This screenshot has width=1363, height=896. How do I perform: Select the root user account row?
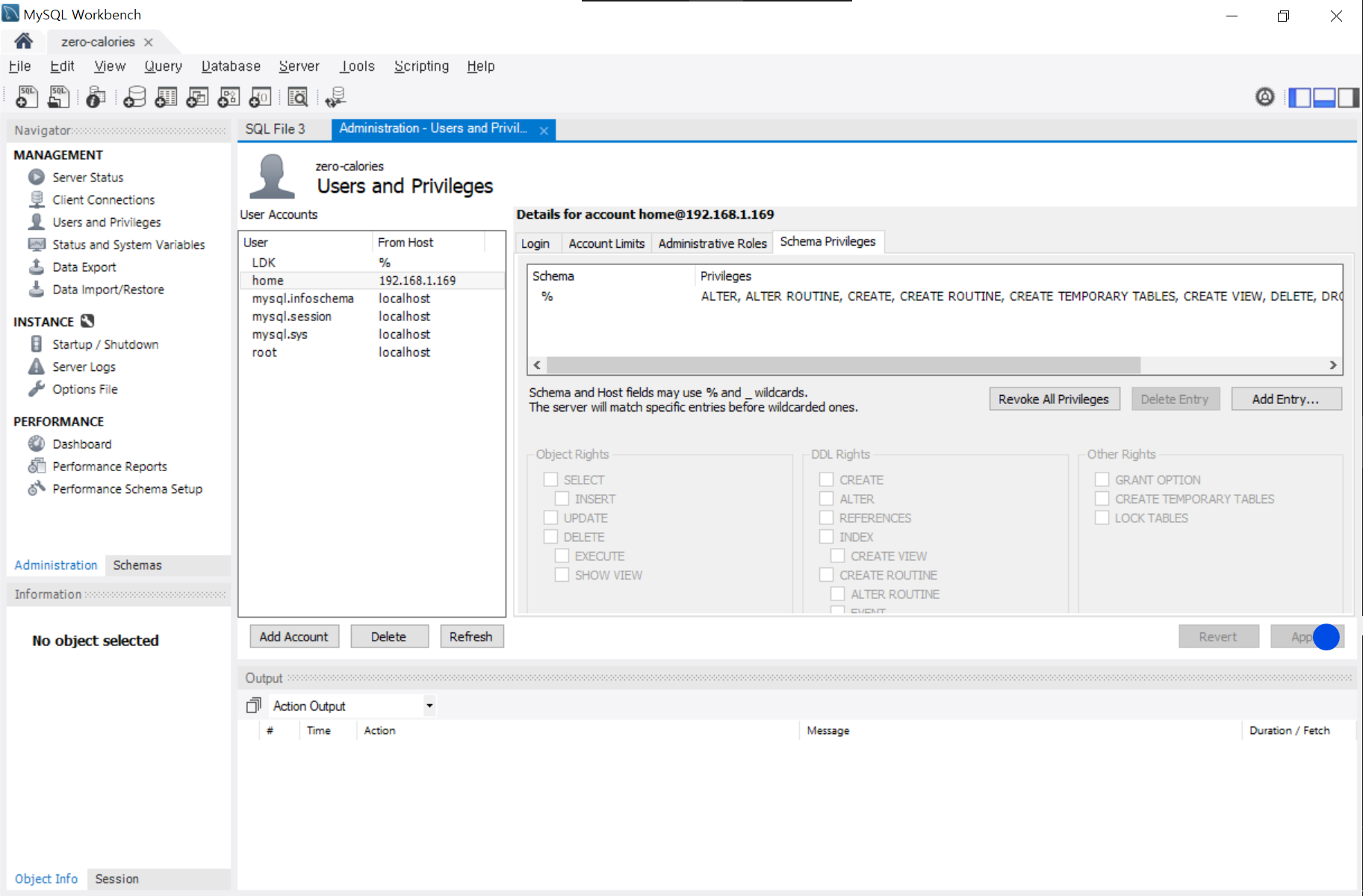tap(372, 352)
